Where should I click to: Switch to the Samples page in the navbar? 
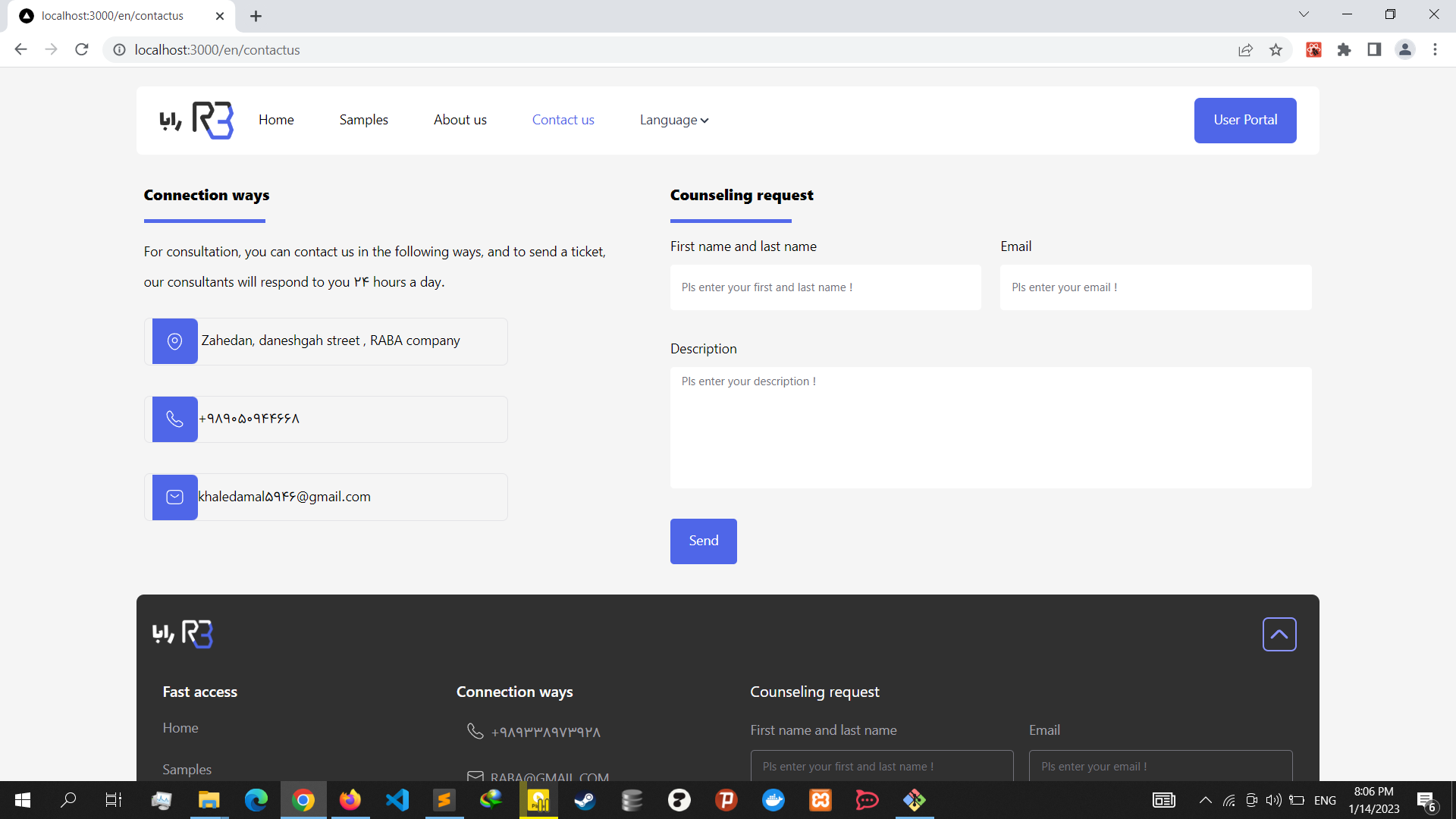pos(363,120)
